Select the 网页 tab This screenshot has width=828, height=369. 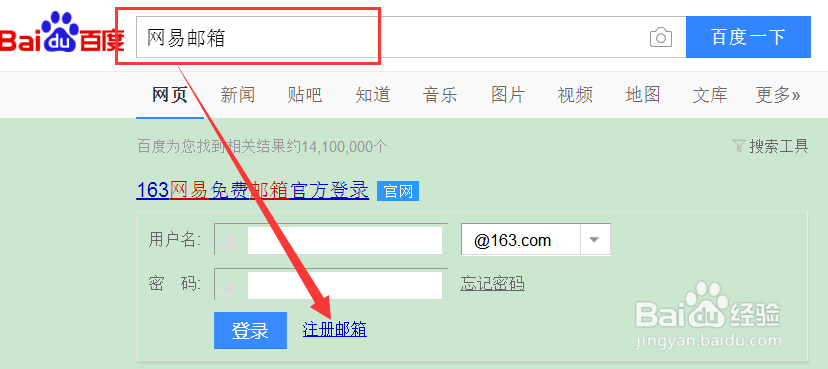170,95
